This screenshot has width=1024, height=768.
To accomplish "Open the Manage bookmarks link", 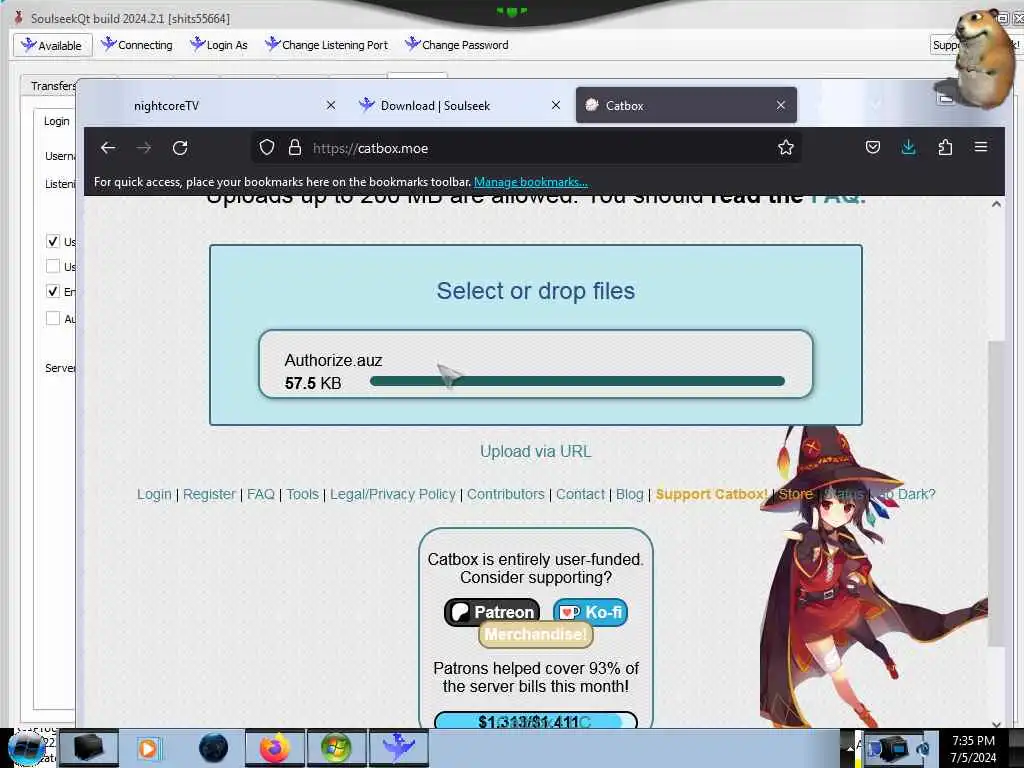I will pyautogui.click(x=530, y=182).
